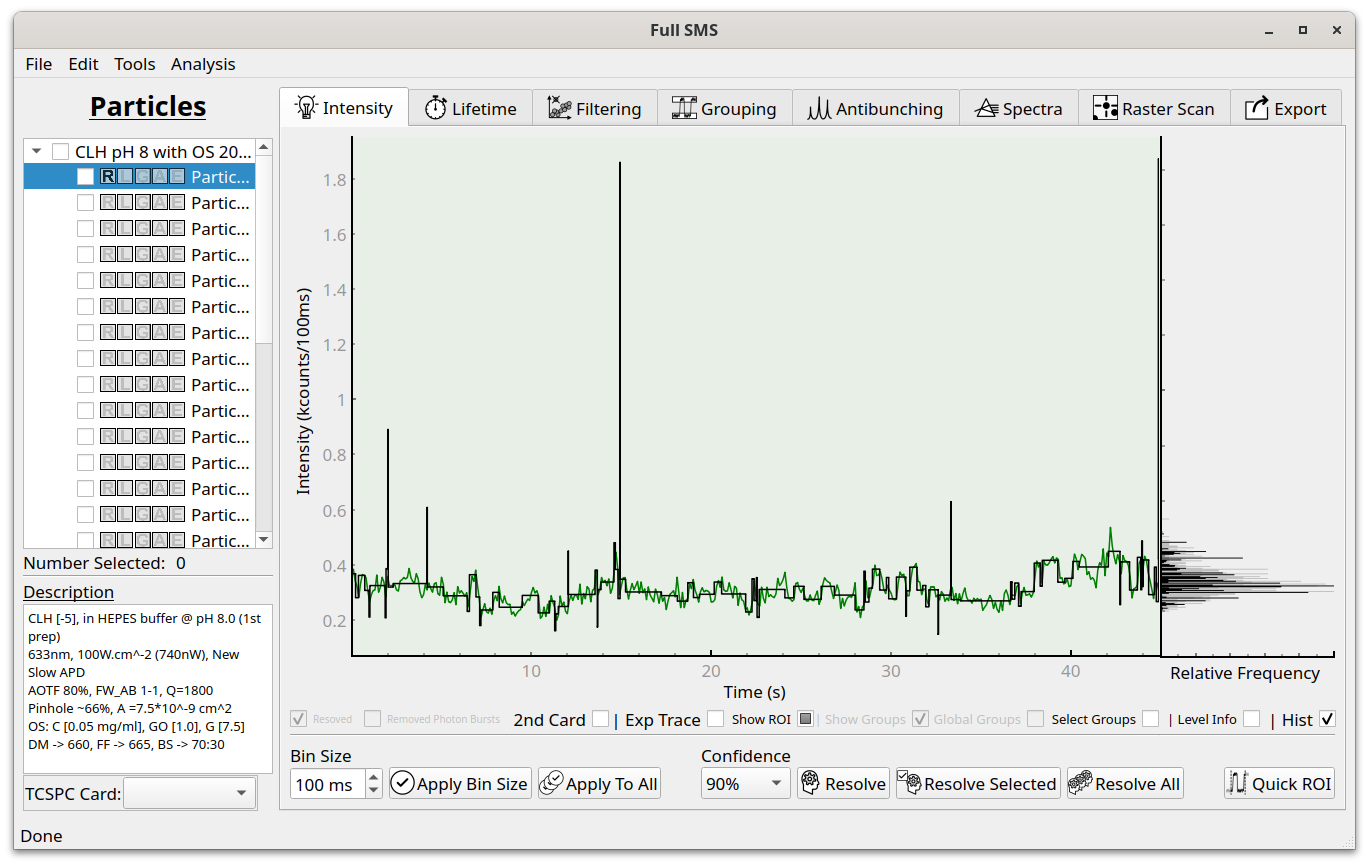Image resolution: width=1369 pixels, height=866 pixels.
Task: Click the Export tab arrow icon
Action: pyautogui.click(x=1257, y=108)
